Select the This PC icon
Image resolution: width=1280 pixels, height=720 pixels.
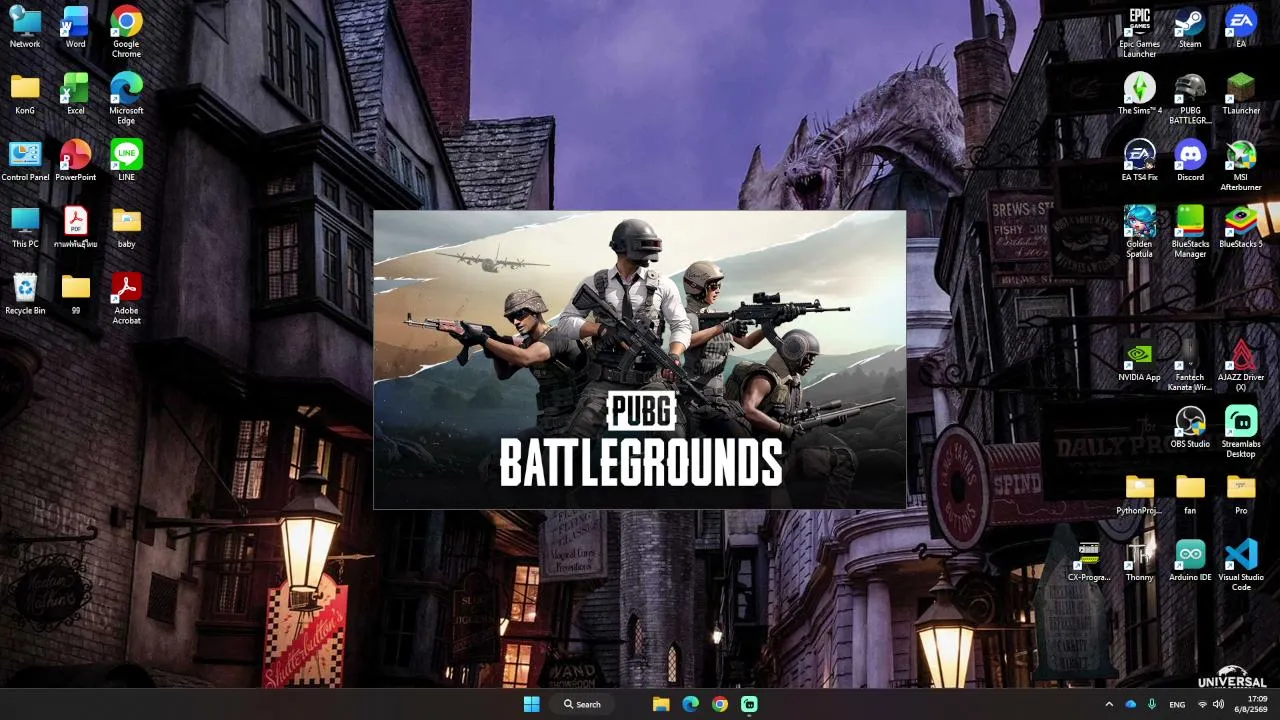pos(25,228)
